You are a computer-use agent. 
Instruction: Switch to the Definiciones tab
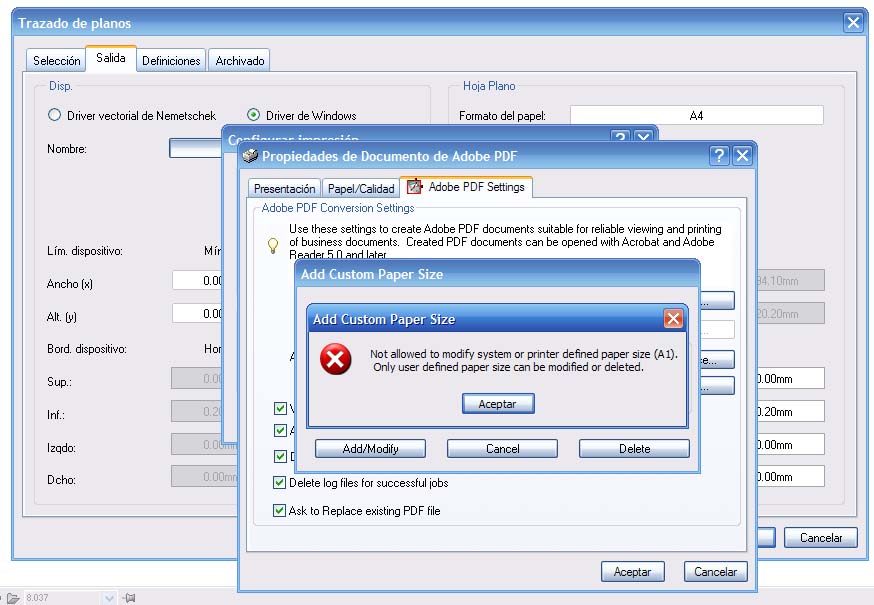171,60
